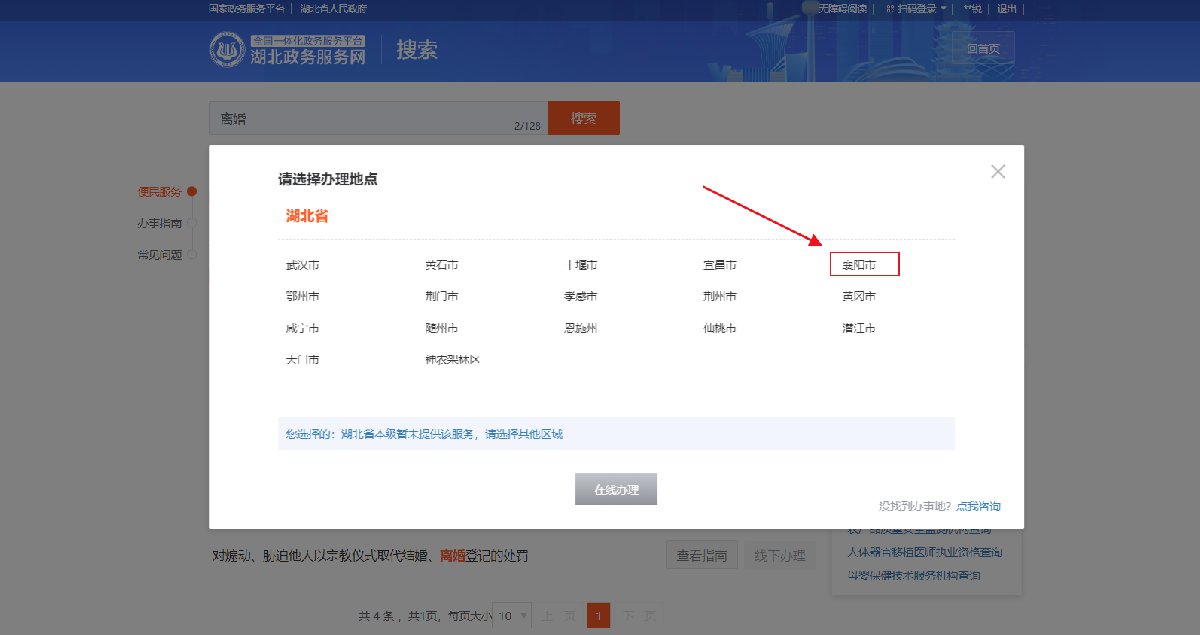Open 国家政务服务平台 link in top bar

(x=246, y=8)
